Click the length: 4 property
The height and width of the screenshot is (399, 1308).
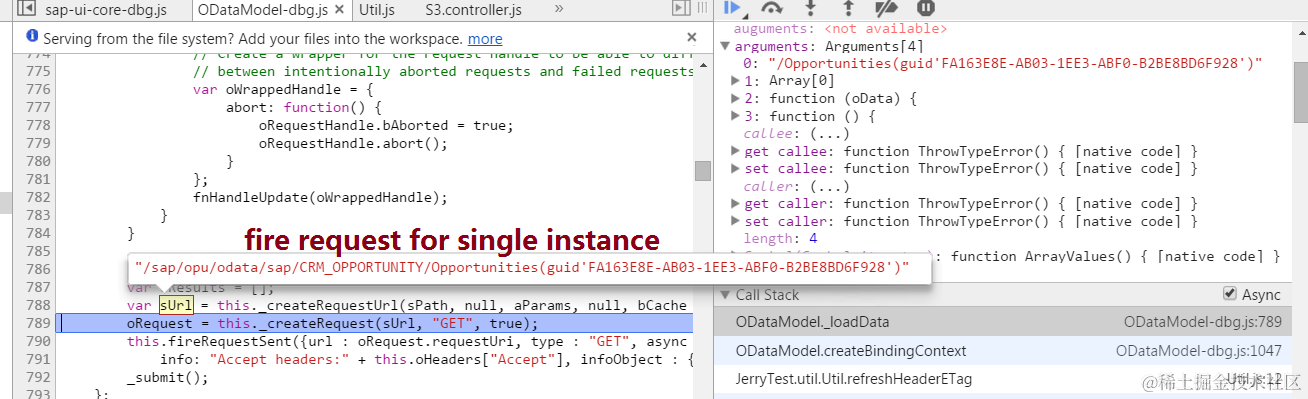780,238
